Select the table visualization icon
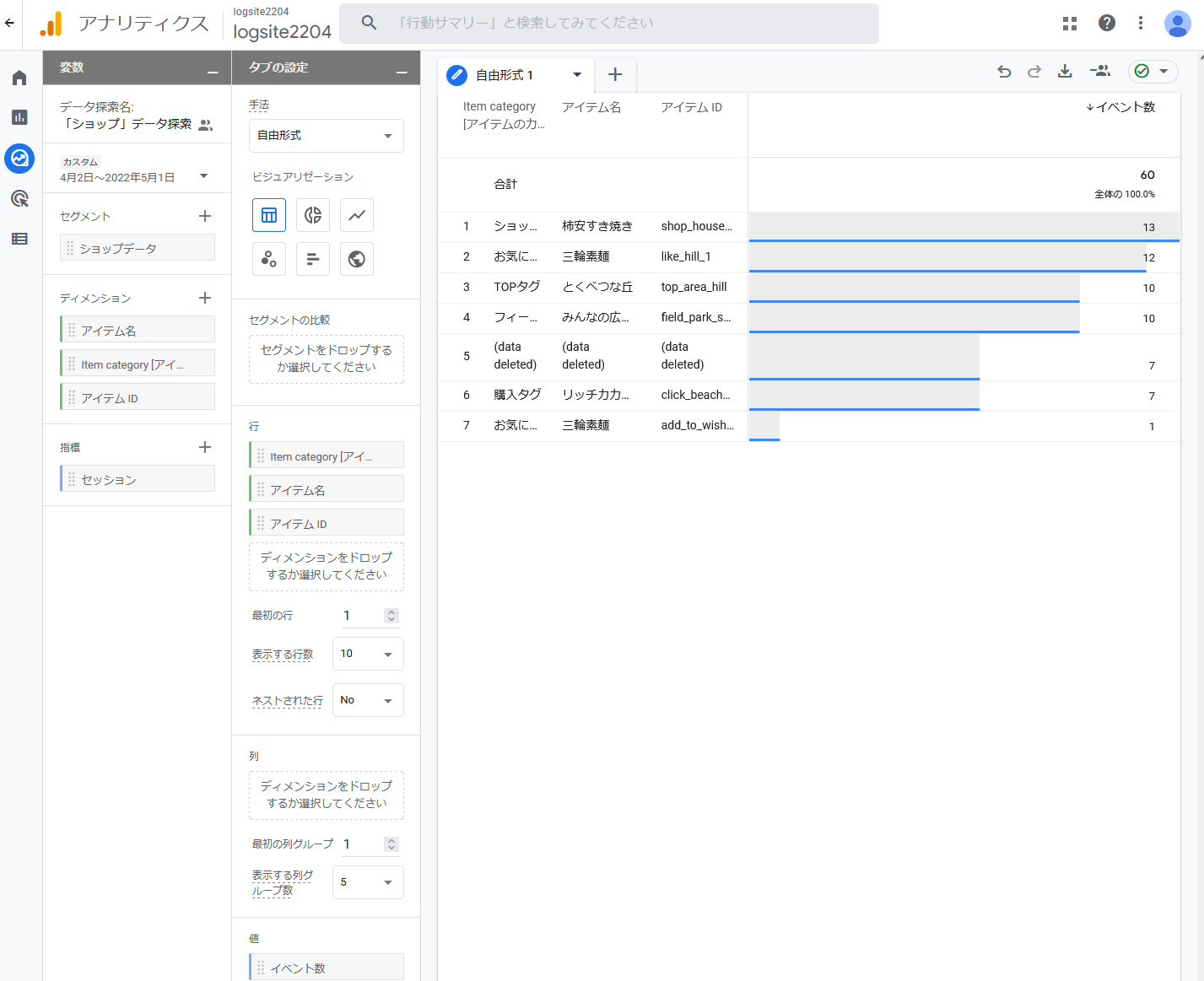The width and height of the screenshot is (1204, 981). pos(269,215)
